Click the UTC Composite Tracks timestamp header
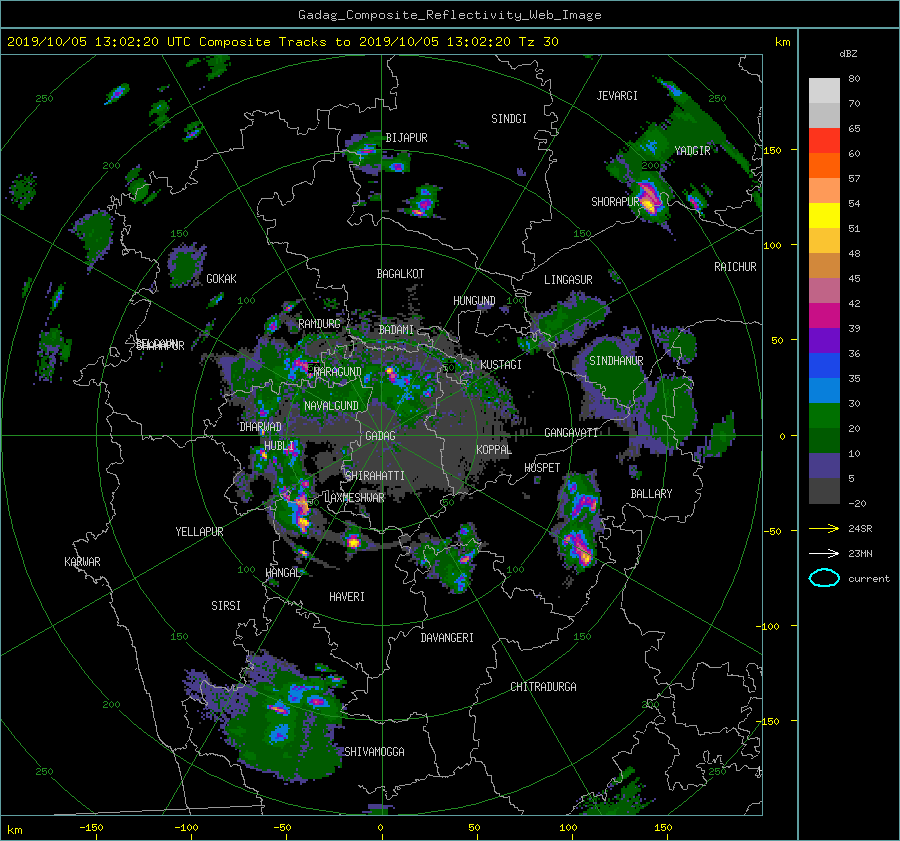Screen dimensions: 900x841 pos(282,42)
